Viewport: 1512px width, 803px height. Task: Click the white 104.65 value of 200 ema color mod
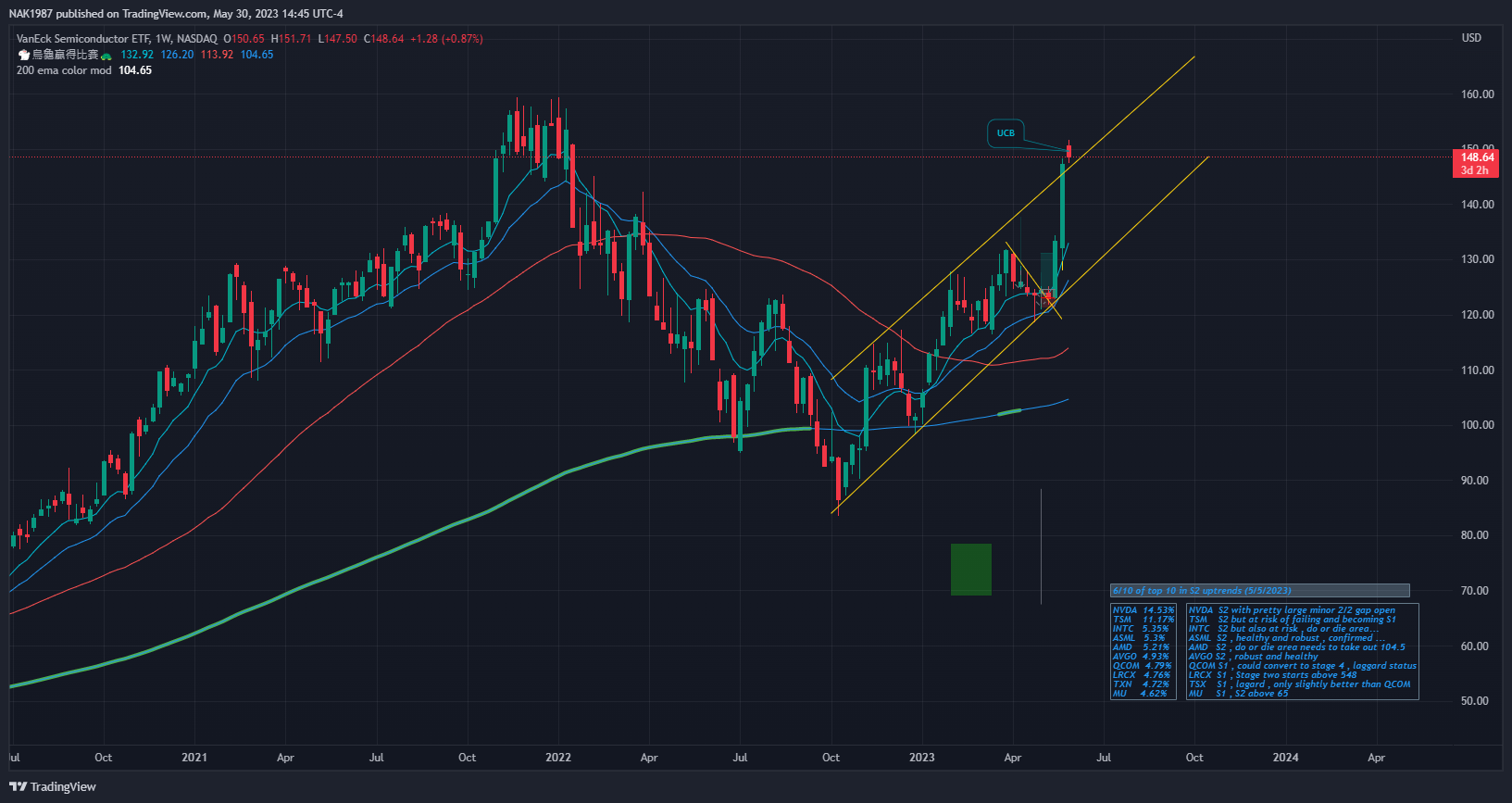135,70
